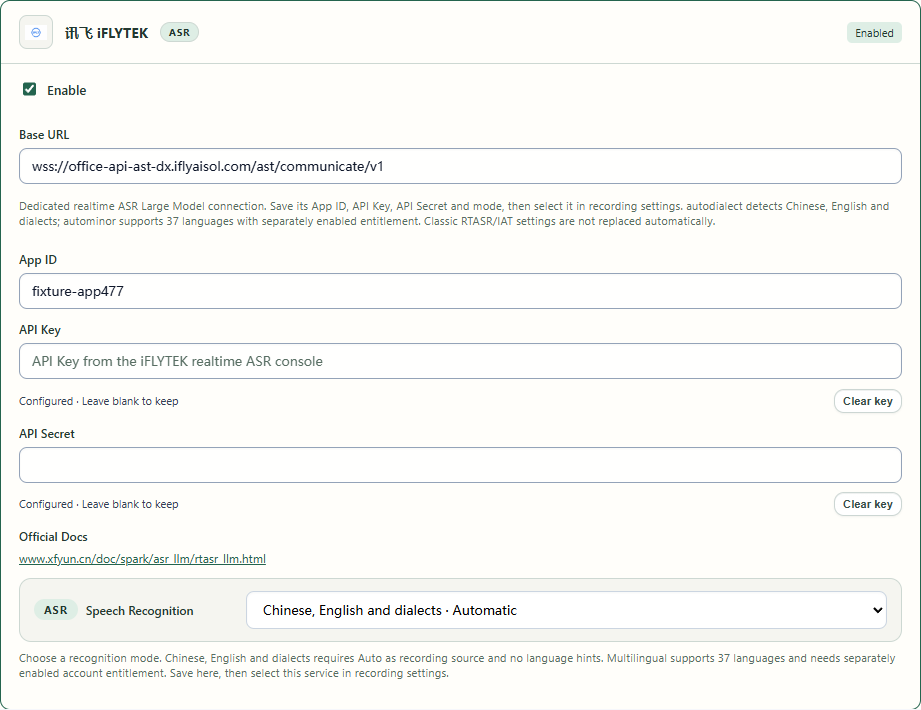Viewport: 921px width, 710px height.
Task: Click the iFLYTEK header title text
Action: tap(106, 33)
